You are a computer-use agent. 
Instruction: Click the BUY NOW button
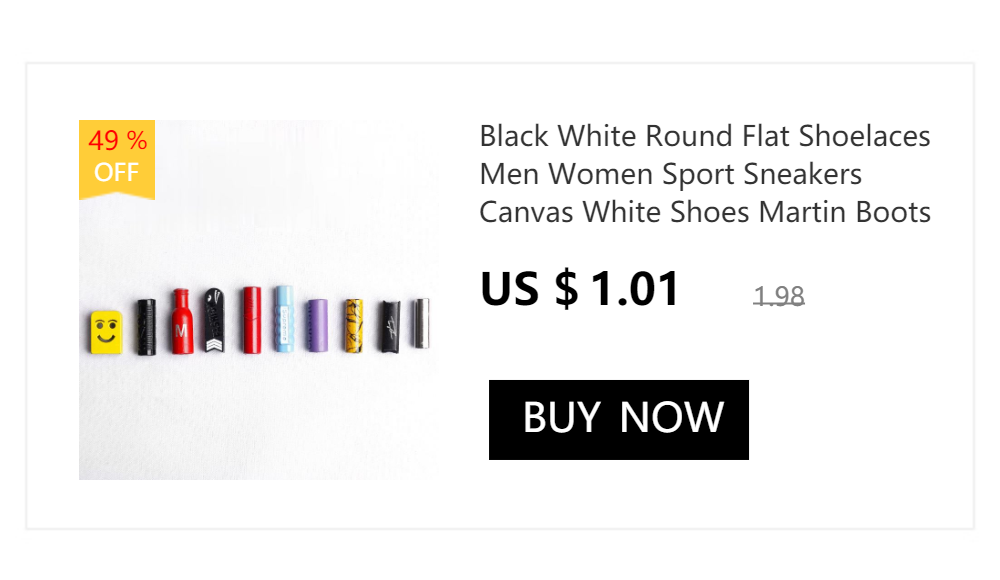(618, 419)
